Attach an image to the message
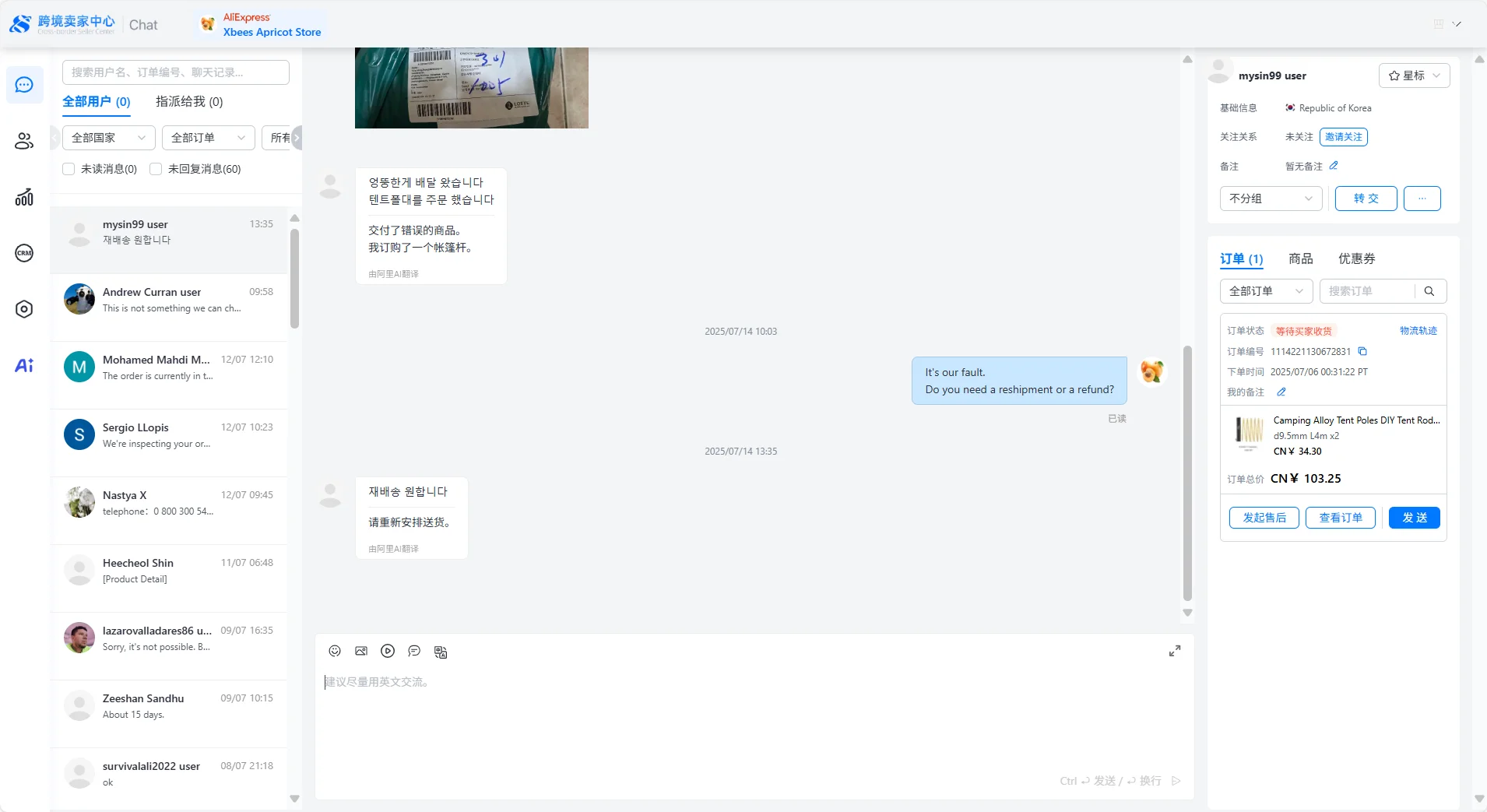 point(361,651)
